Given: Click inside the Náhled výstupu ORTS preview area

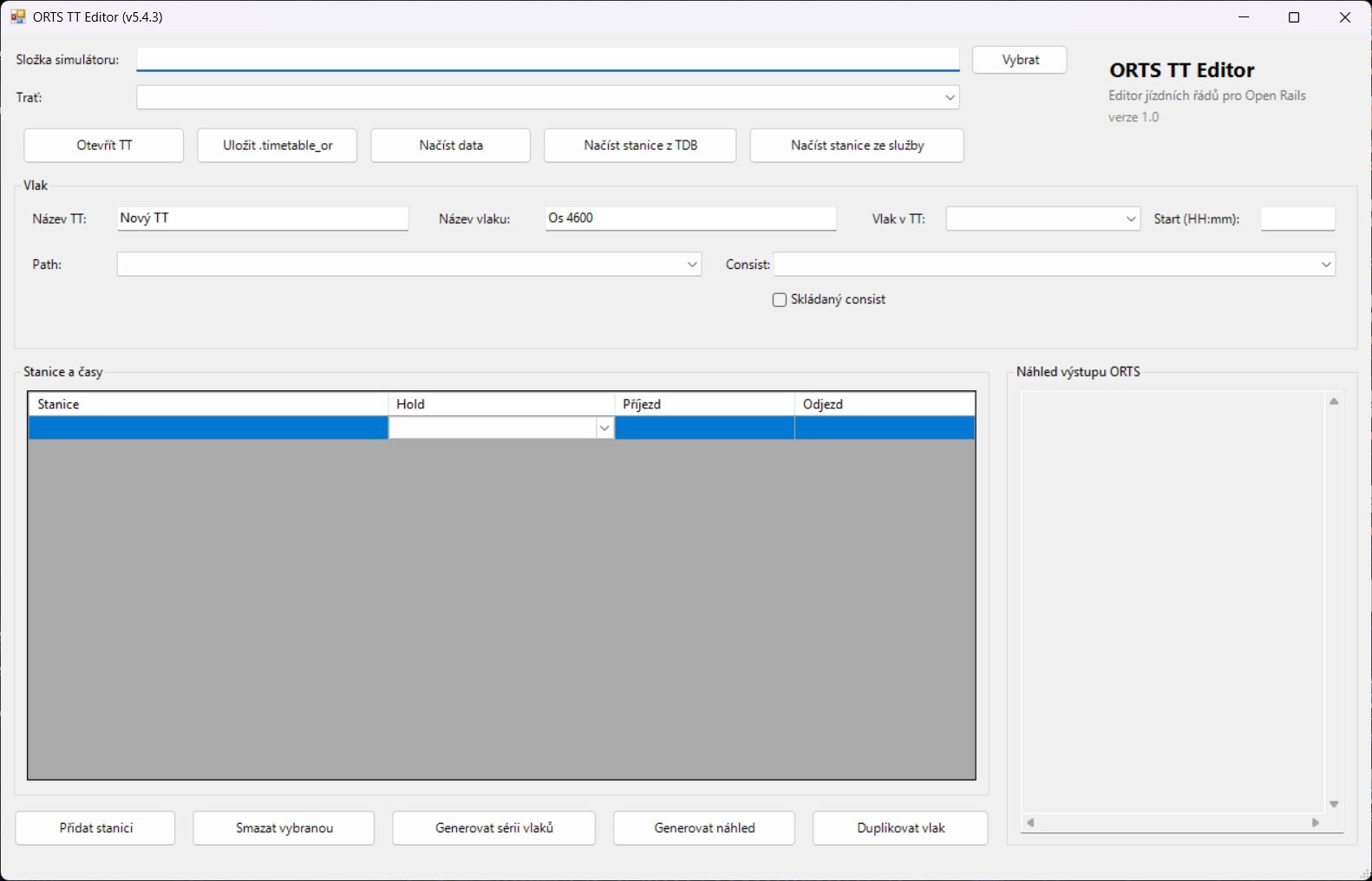Looking at the screenshot, I should 1173,603.
